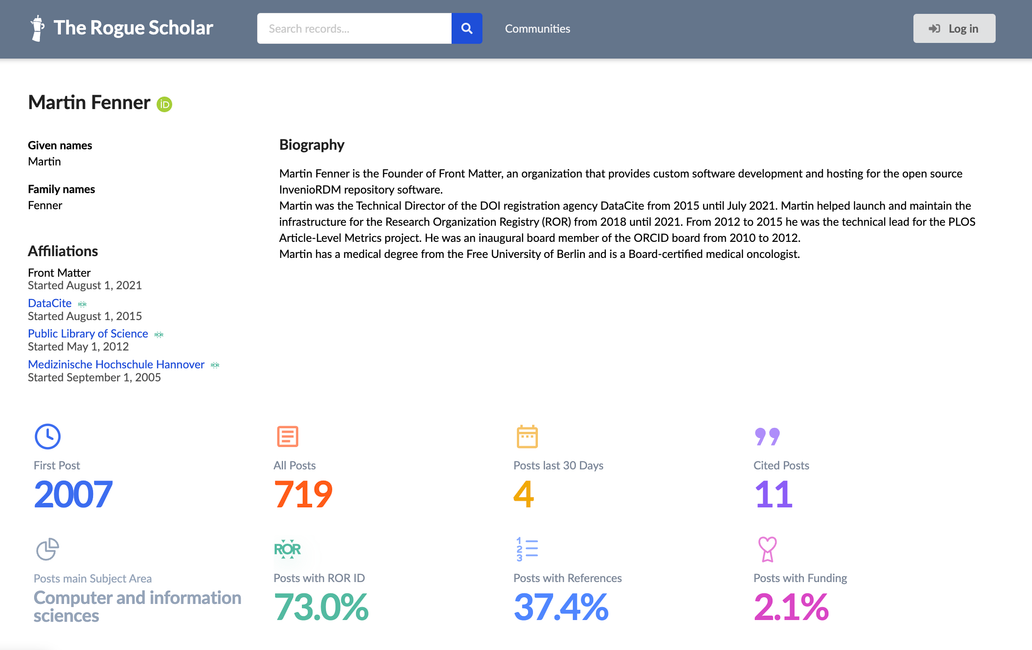The image size is (1032, 650).
Task: Click the Front Matter affiliation text
Action: click(59, 272)
